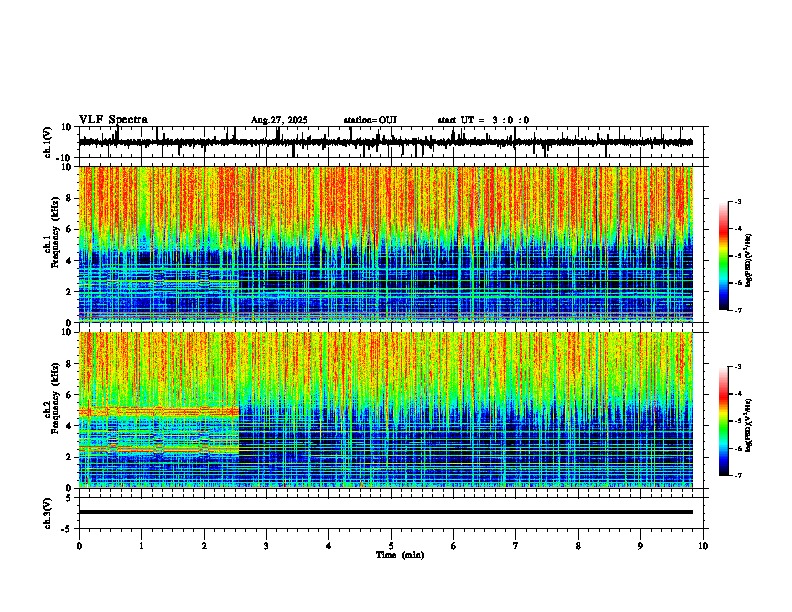Click the '8' tick label on Time axis

(x=578, y=546)
